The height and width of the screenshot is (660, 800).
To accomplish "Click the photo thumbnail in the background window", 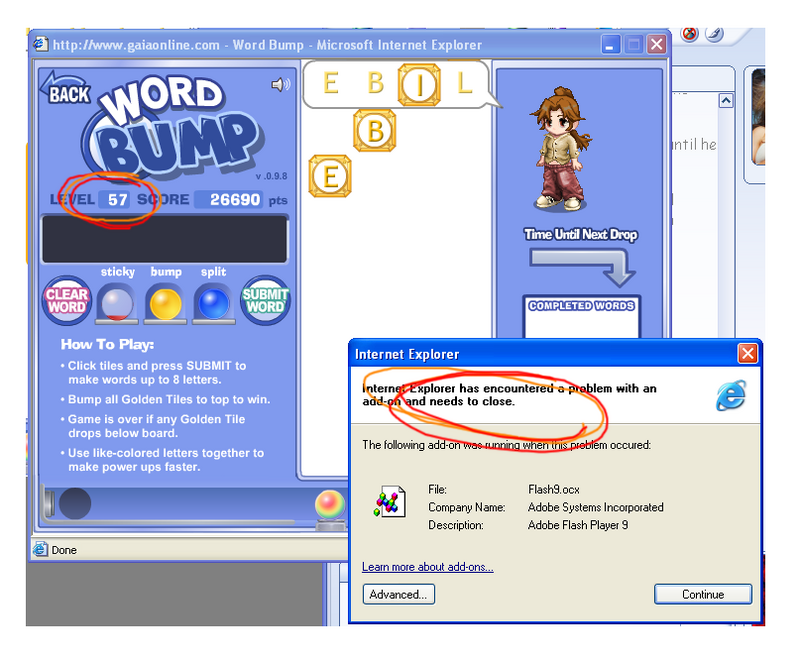I will (x=758, y=117).
